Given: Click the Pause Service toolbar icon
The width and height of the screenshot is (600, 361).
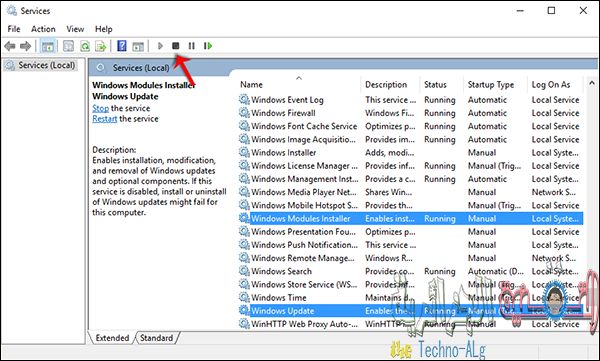Looking at the screenshot, I should point(192,46).
